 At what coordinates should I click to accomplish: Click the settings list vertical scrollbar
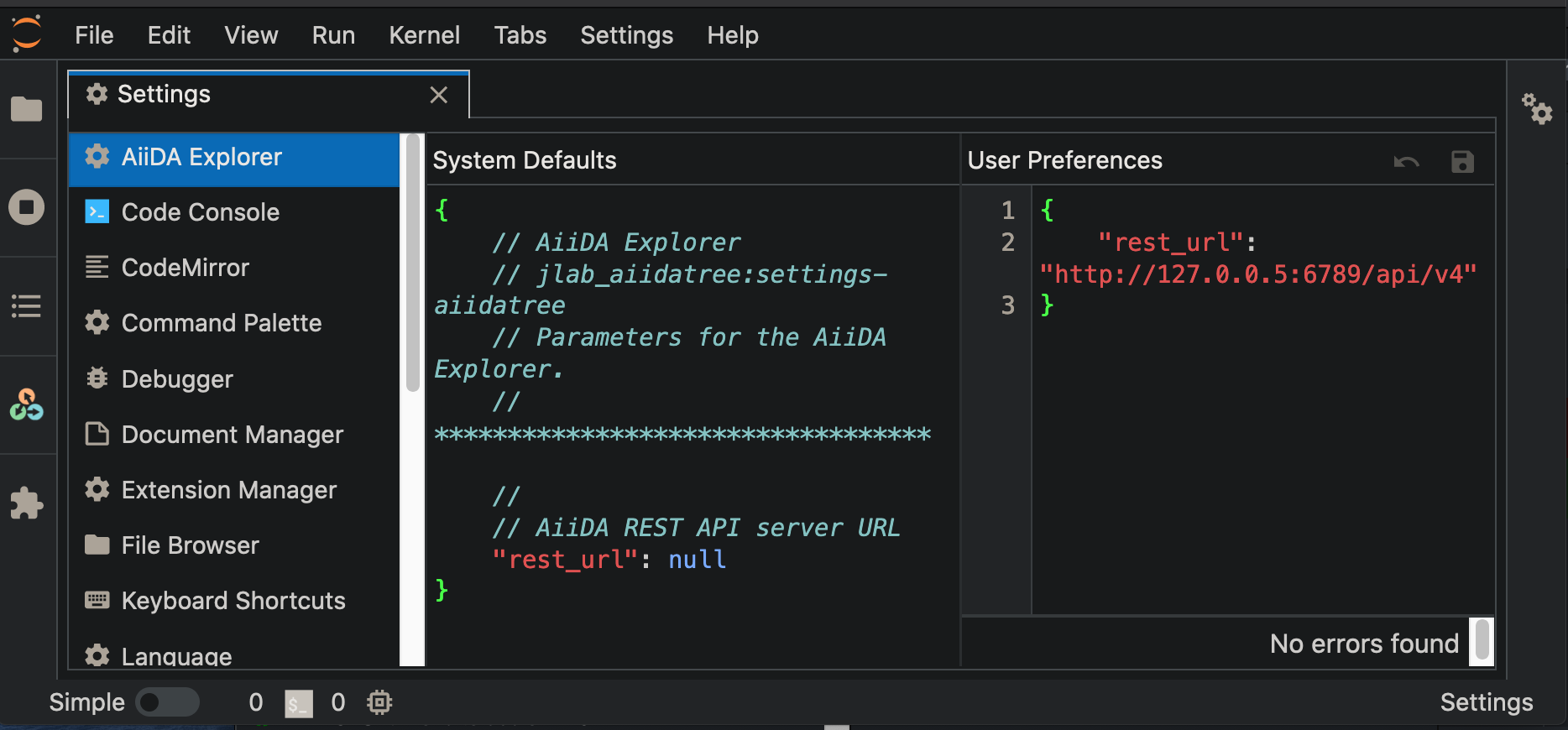pos(412,263)
